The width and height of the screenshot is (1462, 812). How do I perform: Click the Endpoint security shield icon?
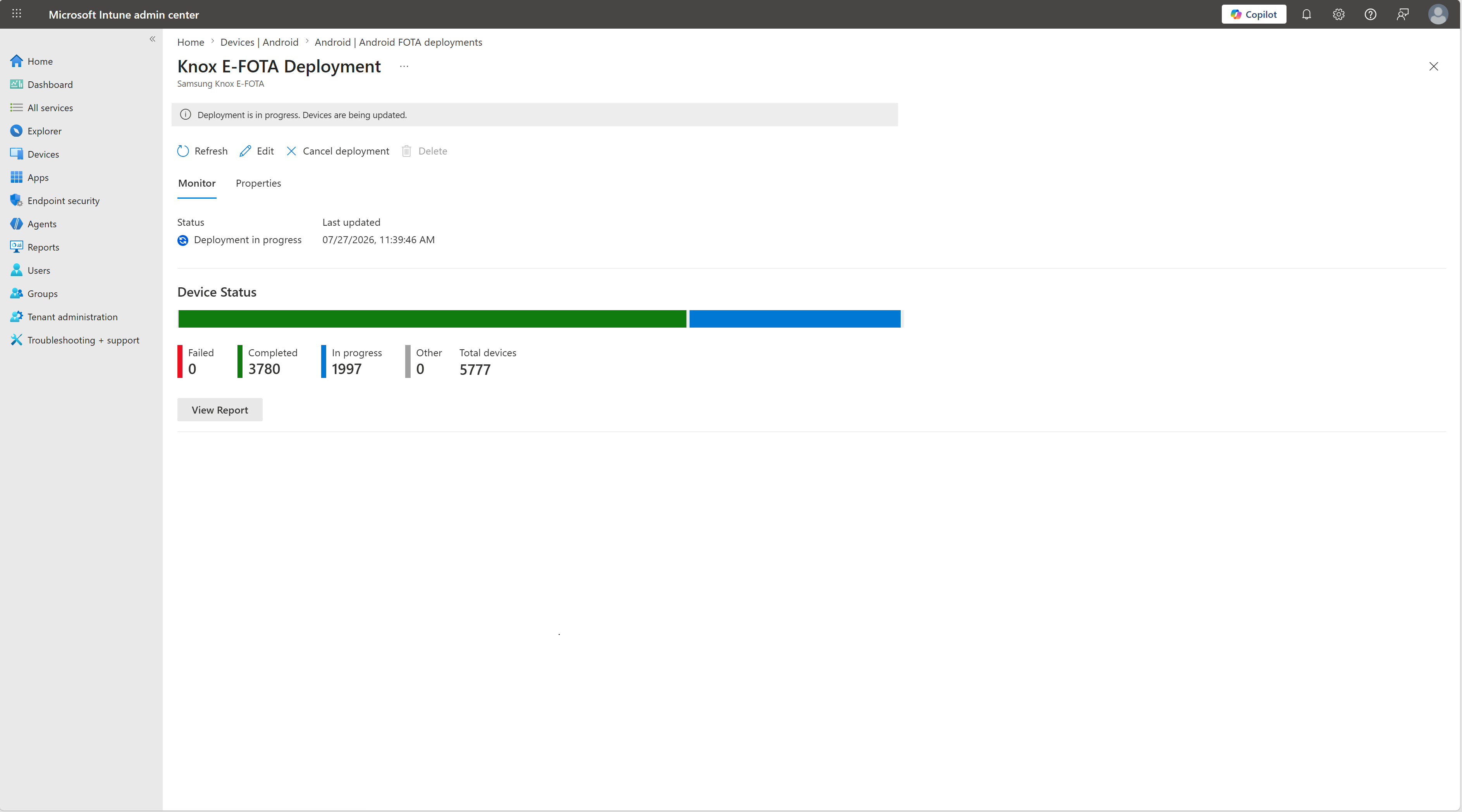[x=16, y=200]
